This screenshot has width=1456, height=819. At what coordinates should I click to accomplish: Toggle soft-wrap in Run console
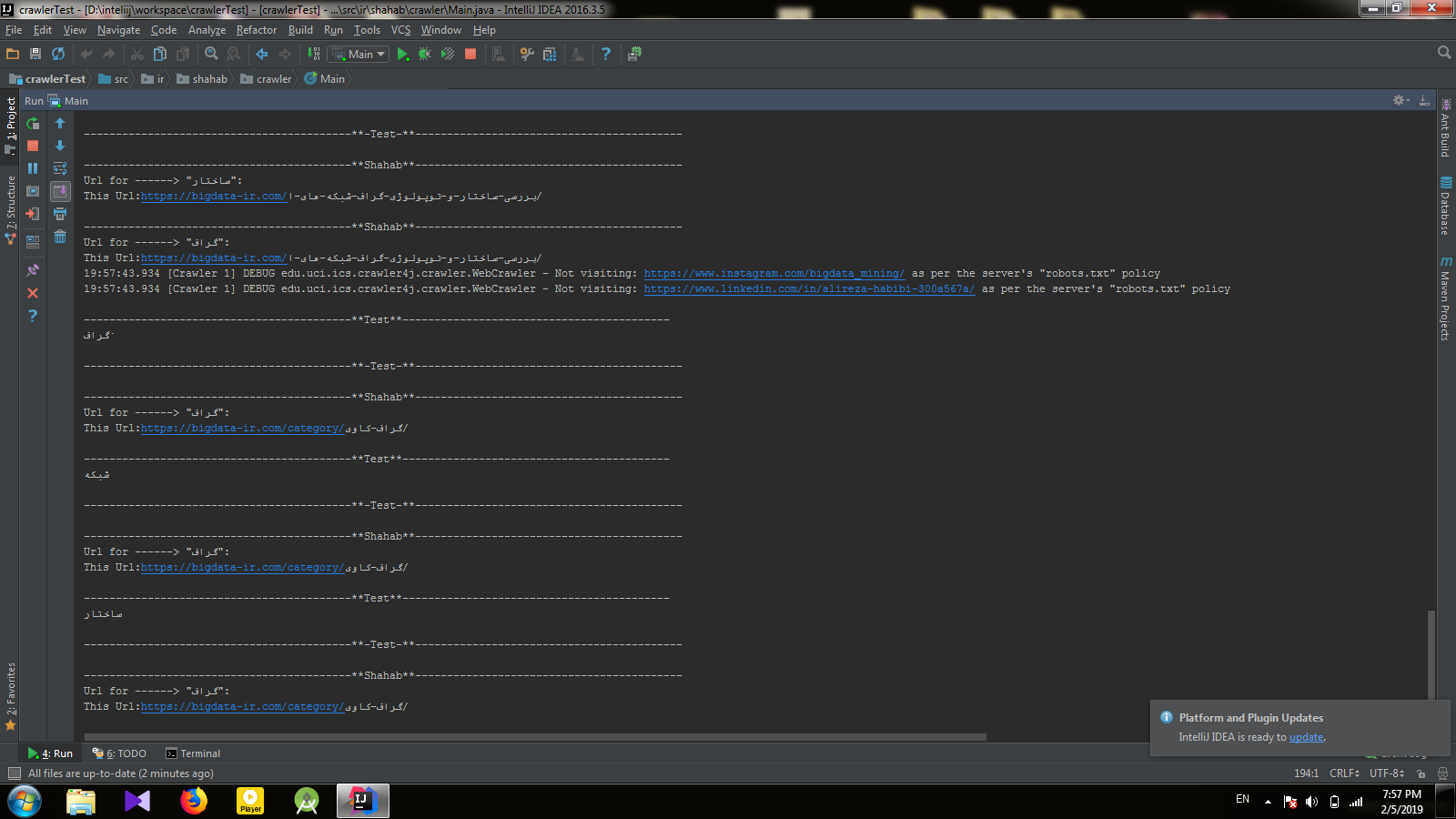click(60, 168)
